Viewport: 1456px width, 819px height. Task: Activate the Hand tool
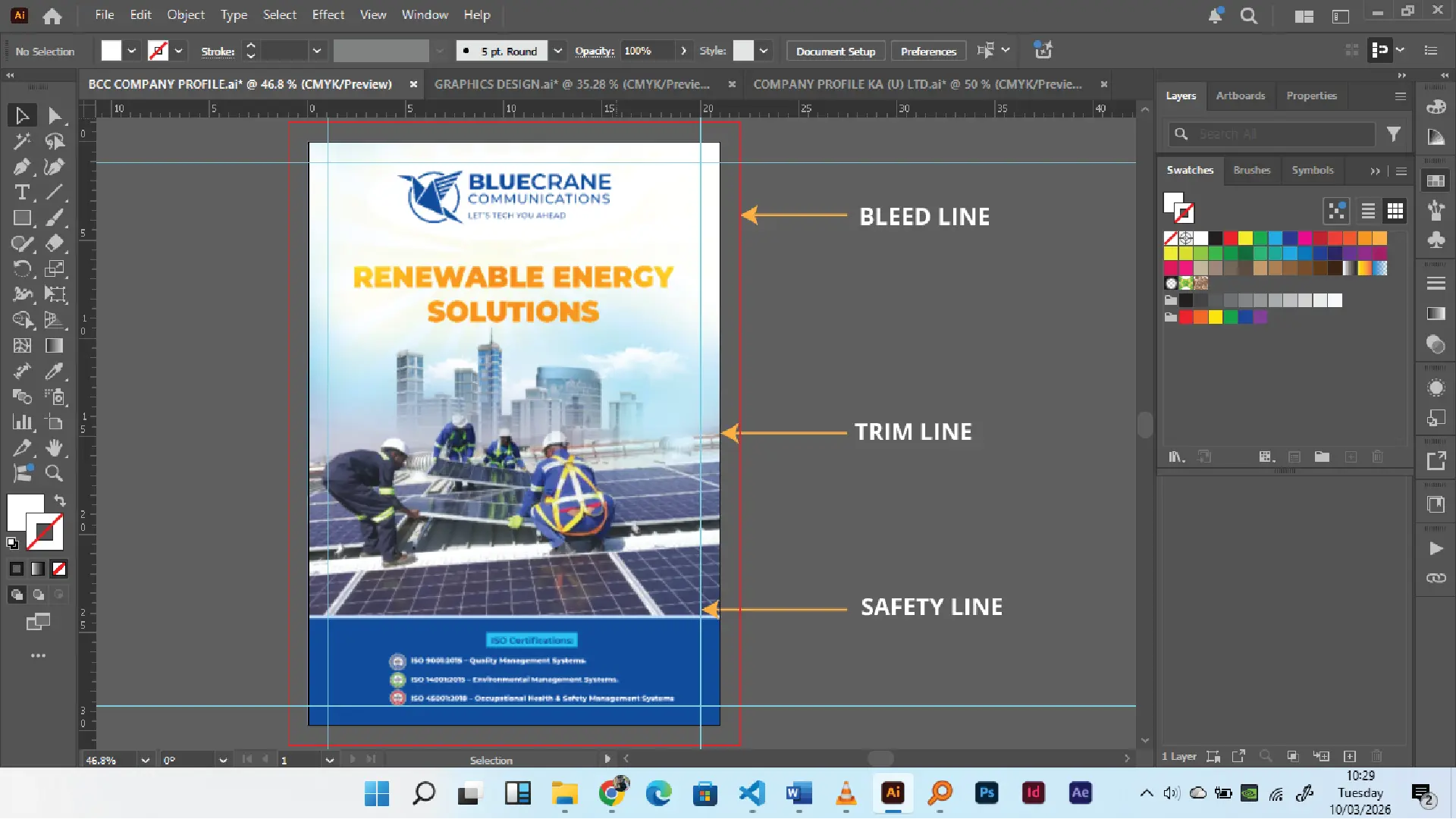coord(54,447)
